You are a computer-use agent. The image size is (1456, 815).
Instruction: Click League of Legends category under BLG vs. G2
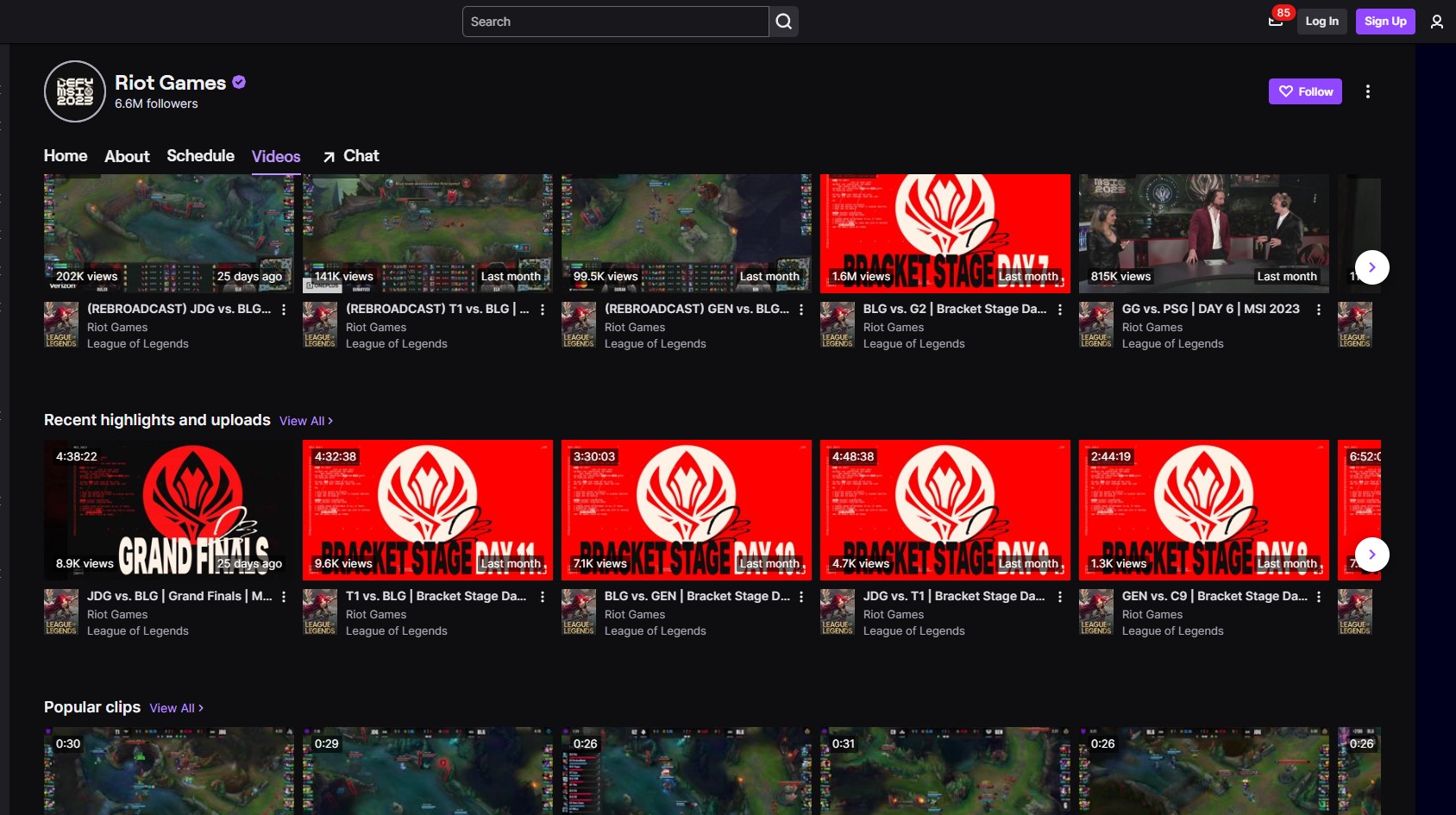point(913,343)
